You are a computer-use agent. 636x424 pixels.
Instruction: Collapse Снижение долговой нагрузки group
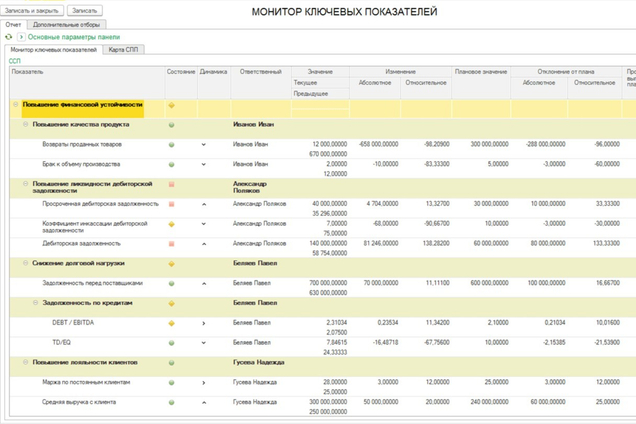[26, 263]
